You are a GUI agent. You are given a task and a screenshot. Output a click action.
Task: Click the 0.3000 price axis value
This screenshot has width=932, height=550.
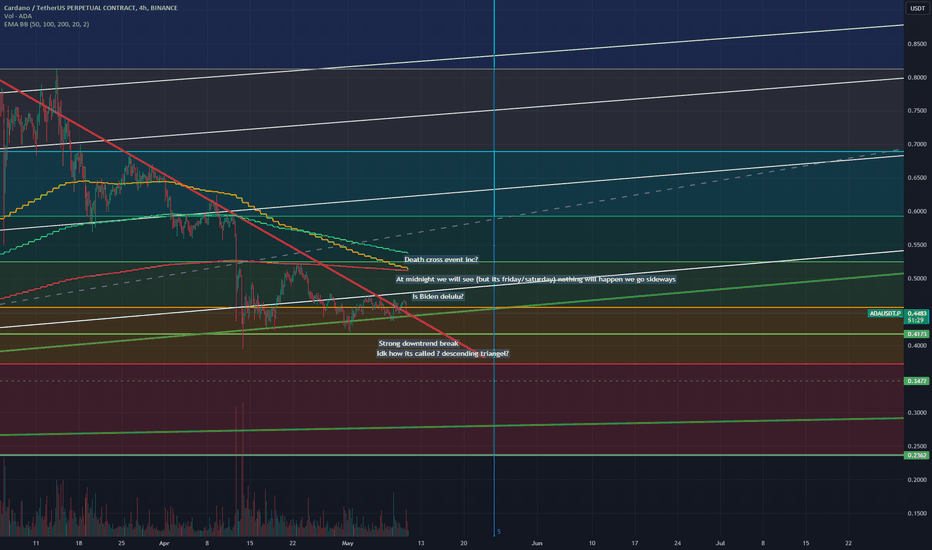coord(917,413)
